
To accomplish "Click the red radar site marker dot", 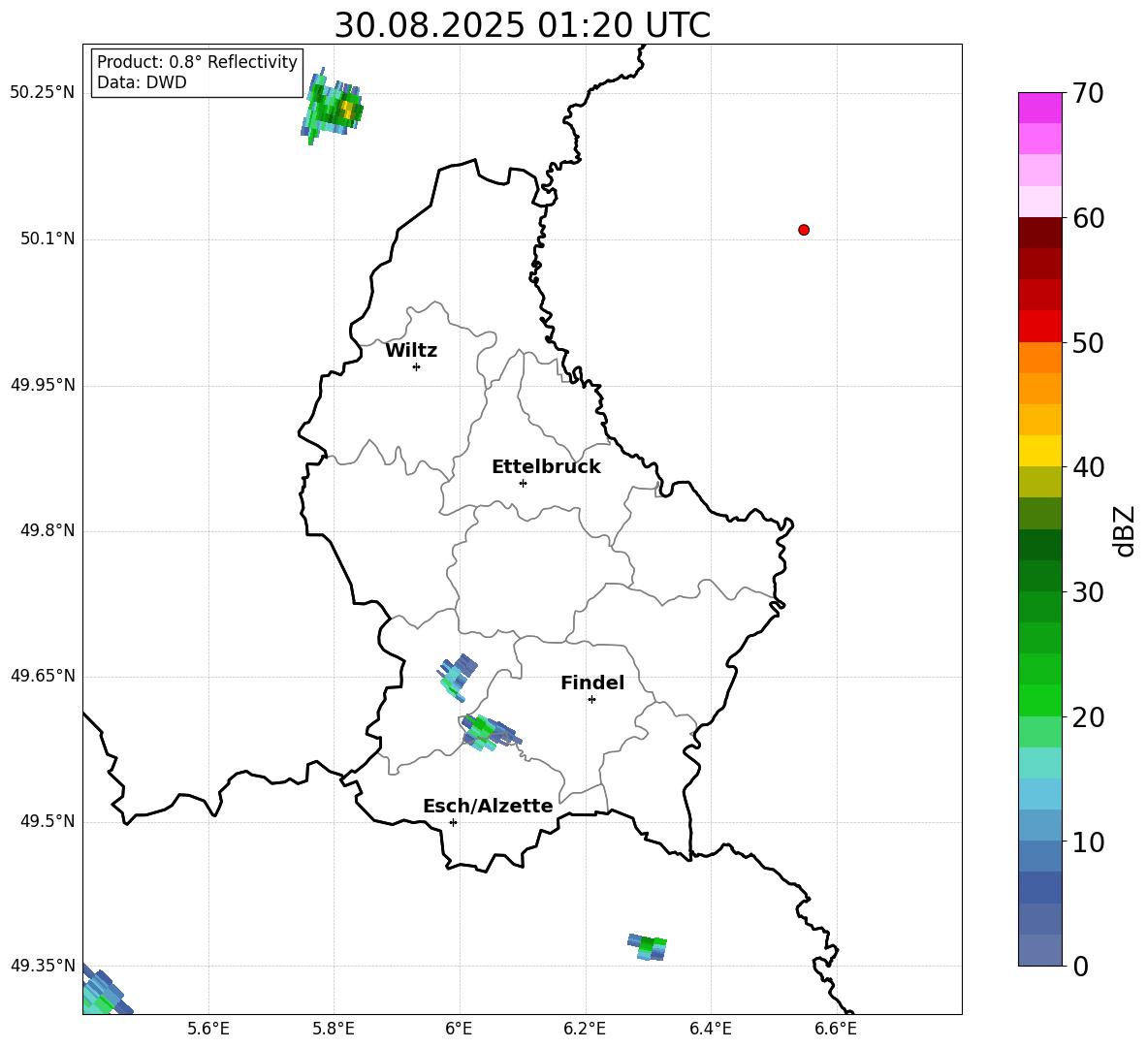I will click(804, 230).
